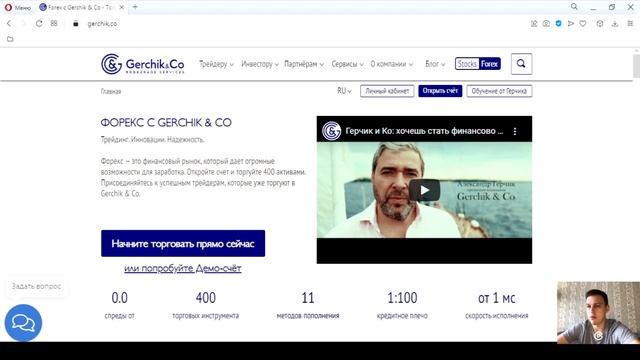Expand the Сервисы menu

coord(347,64)
